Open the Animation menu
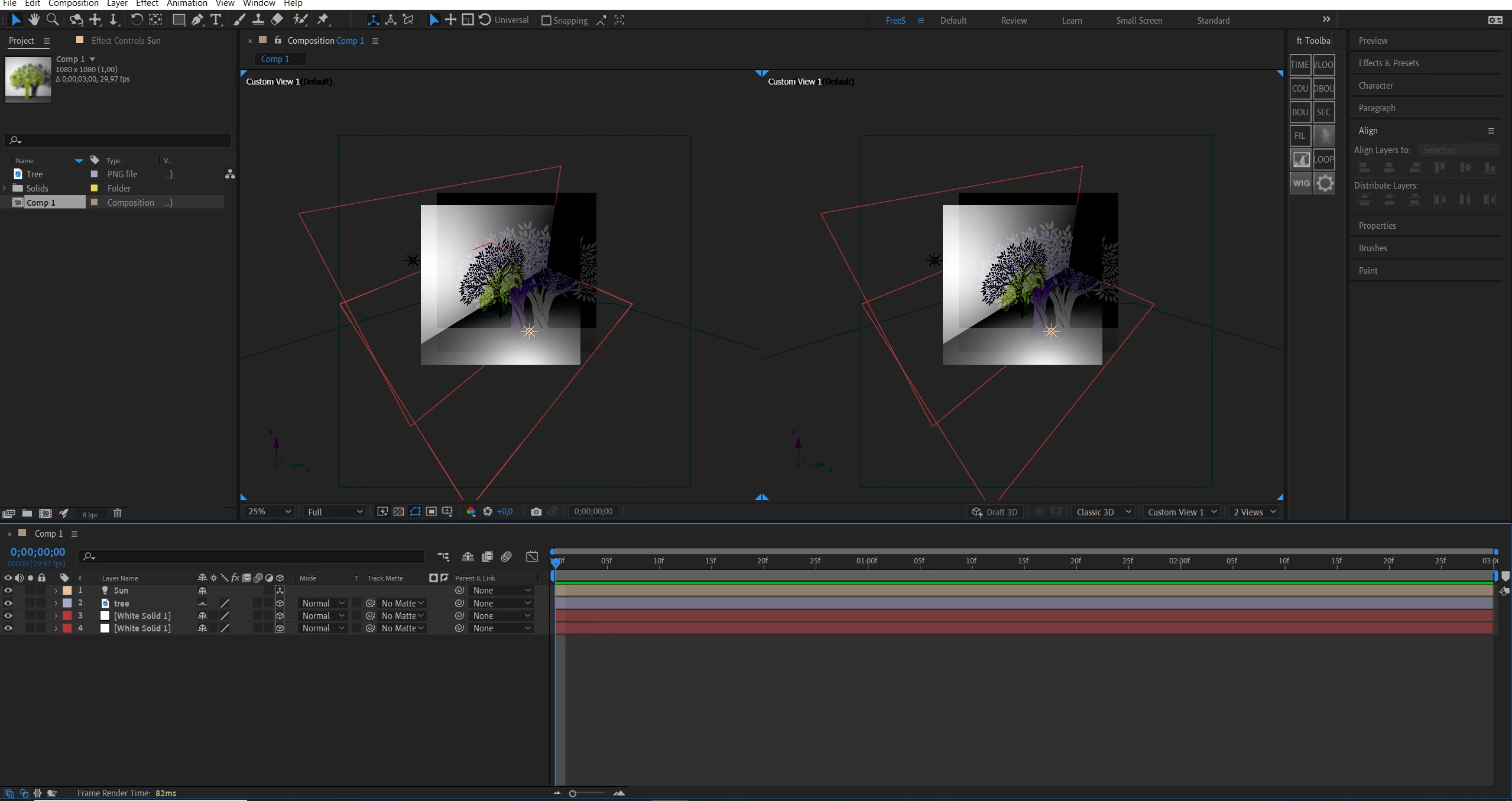 point(187,4)
